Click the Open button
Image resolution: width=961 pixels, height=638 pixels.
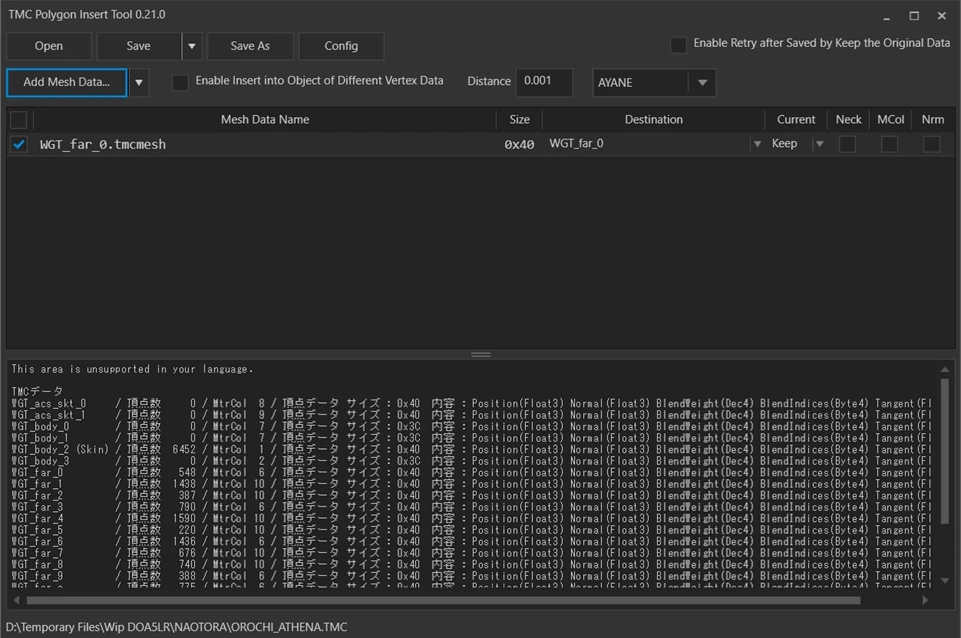[49, 46]
